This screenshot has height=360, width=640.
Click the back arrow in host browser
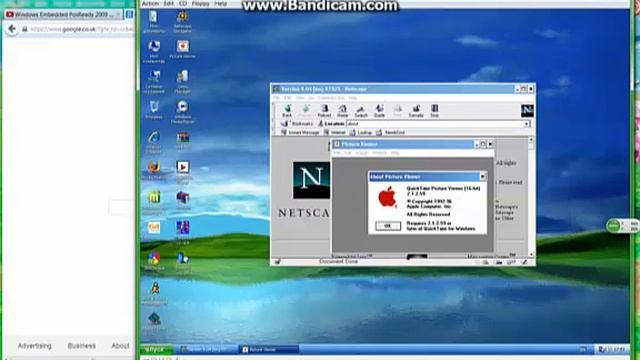(12, 29)
